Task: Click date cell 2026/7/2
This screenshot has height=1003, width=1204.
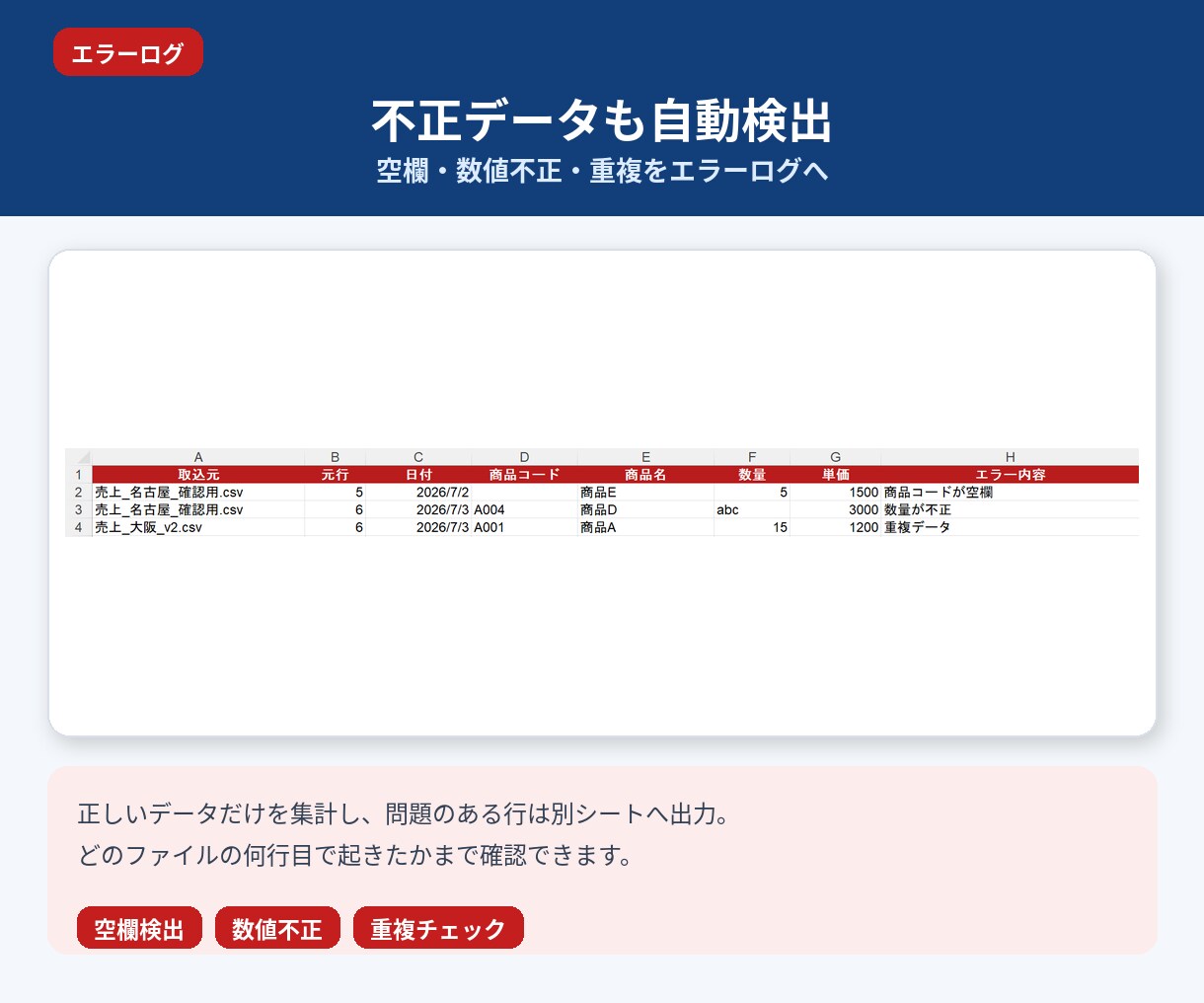Action: point(418,492)
